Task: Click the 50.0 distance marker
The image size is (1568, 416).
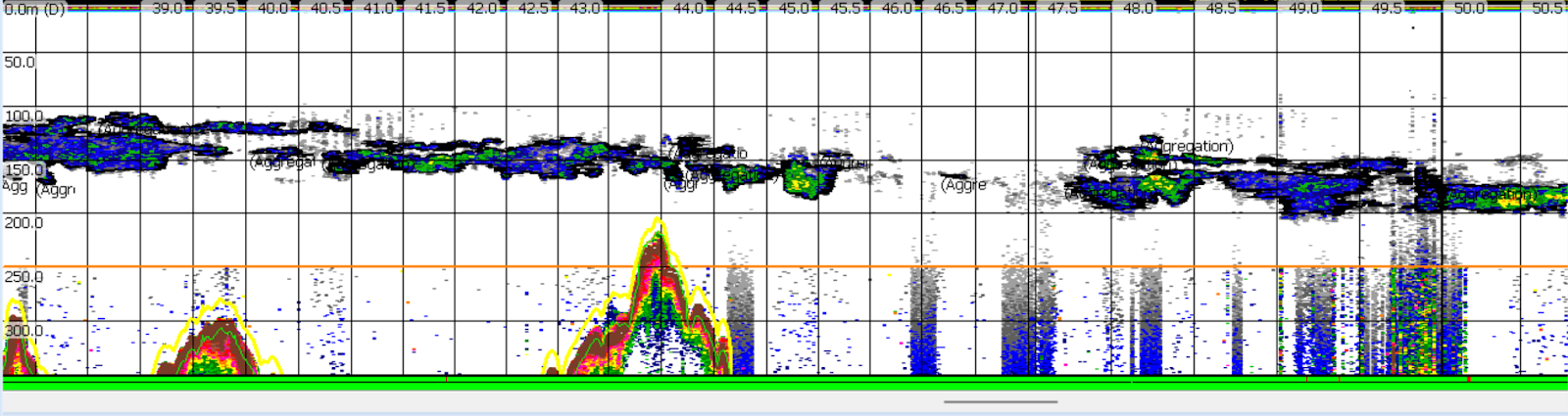Action: tap(1469, 8)
